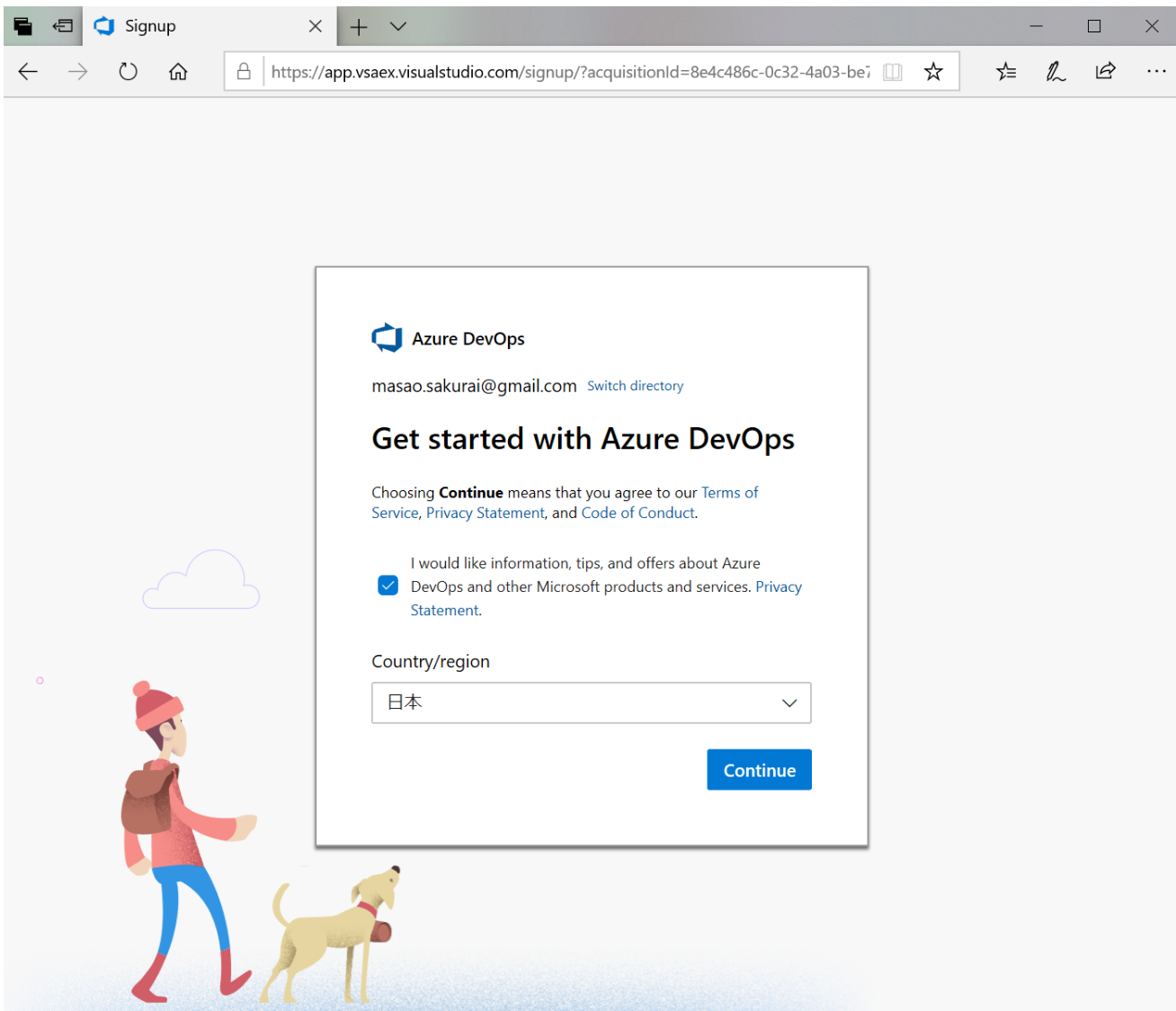The width and height of the screenshot is (1176, 1011).
Task: Open the favorites hub list icon
Action: tap(1006, 72)
